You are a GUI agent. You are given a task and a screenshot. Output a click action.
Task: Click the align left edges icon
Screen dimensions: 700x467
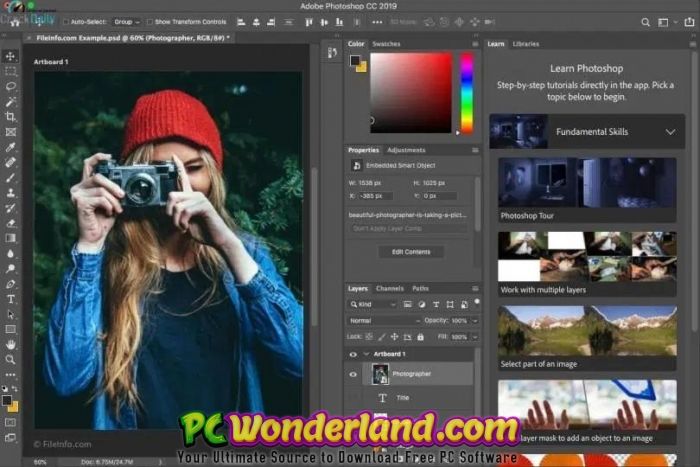pyautogui.click(x=241, y=22)
